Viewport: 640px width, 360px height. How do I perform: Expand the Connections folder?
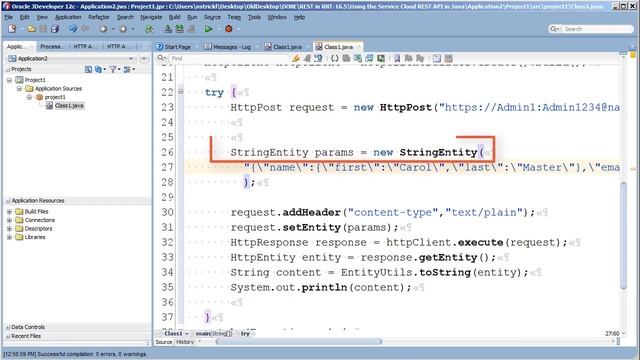coord(9,220)
